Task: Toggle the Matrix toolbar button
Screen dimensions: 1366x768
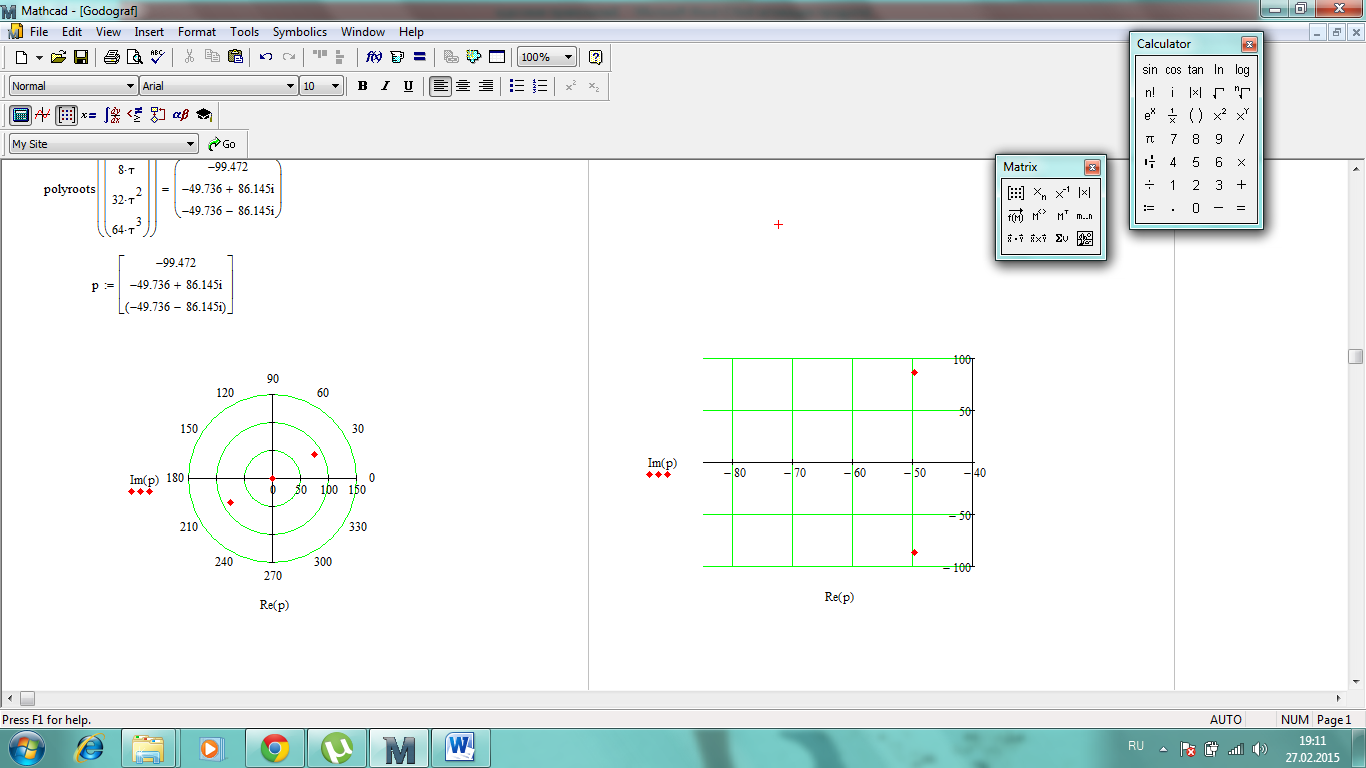Action: point(66,115)
